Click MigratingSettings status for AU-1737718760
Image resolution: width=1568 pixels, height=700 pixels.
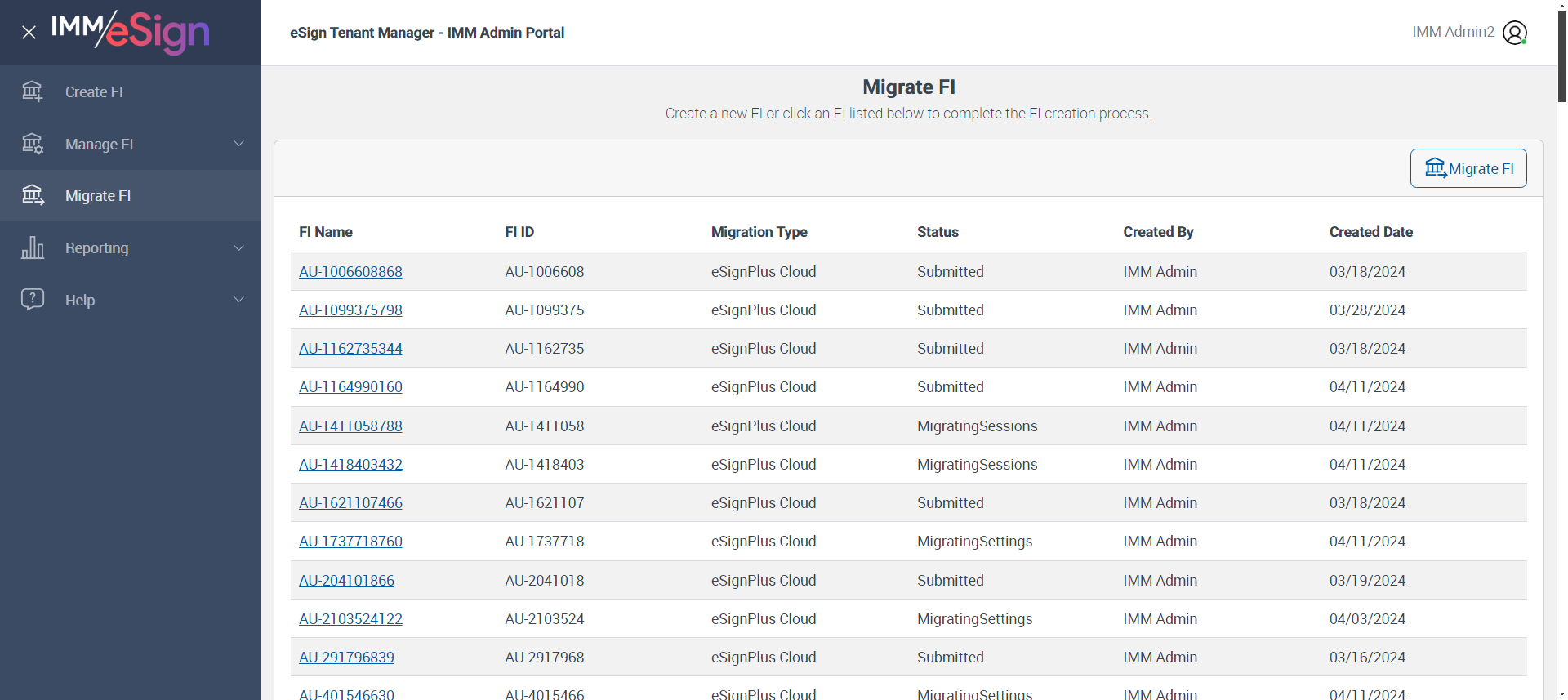point(974,542)
